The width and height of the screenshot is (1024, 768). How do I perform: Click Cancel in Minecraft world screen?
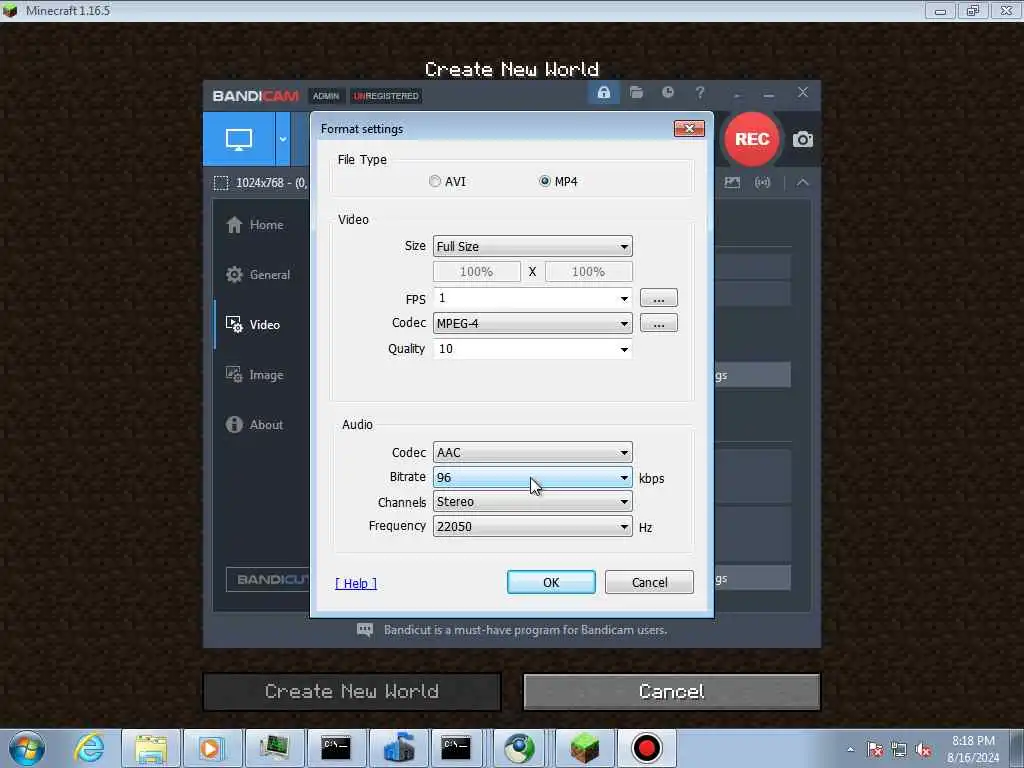(671, 692)
